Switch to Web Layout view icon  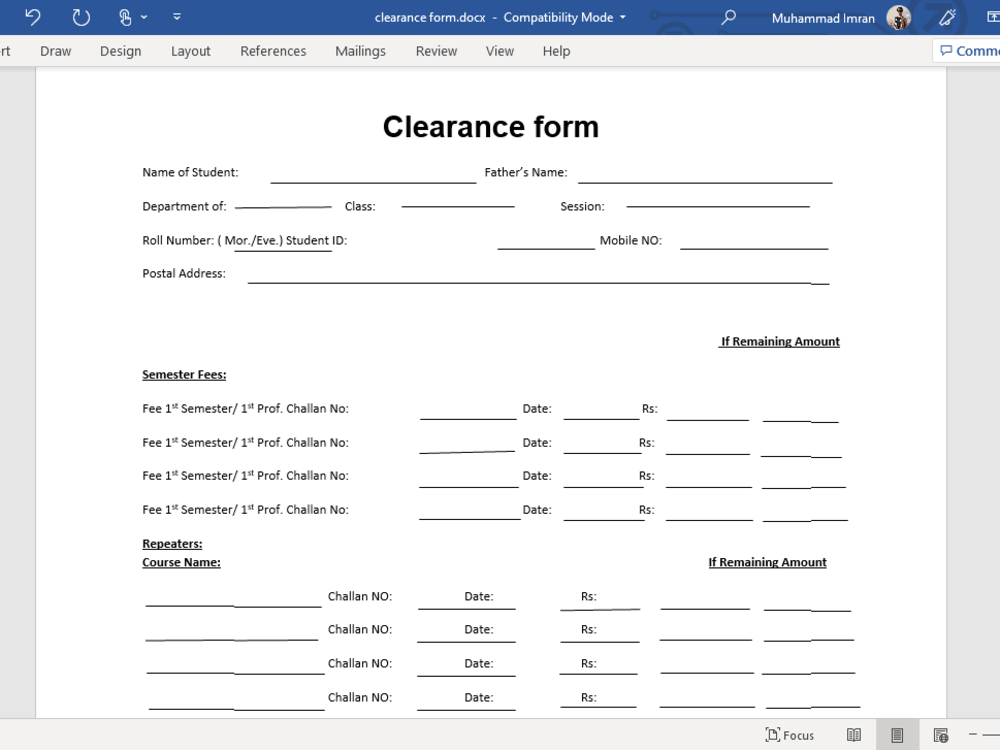coord(941,735)
